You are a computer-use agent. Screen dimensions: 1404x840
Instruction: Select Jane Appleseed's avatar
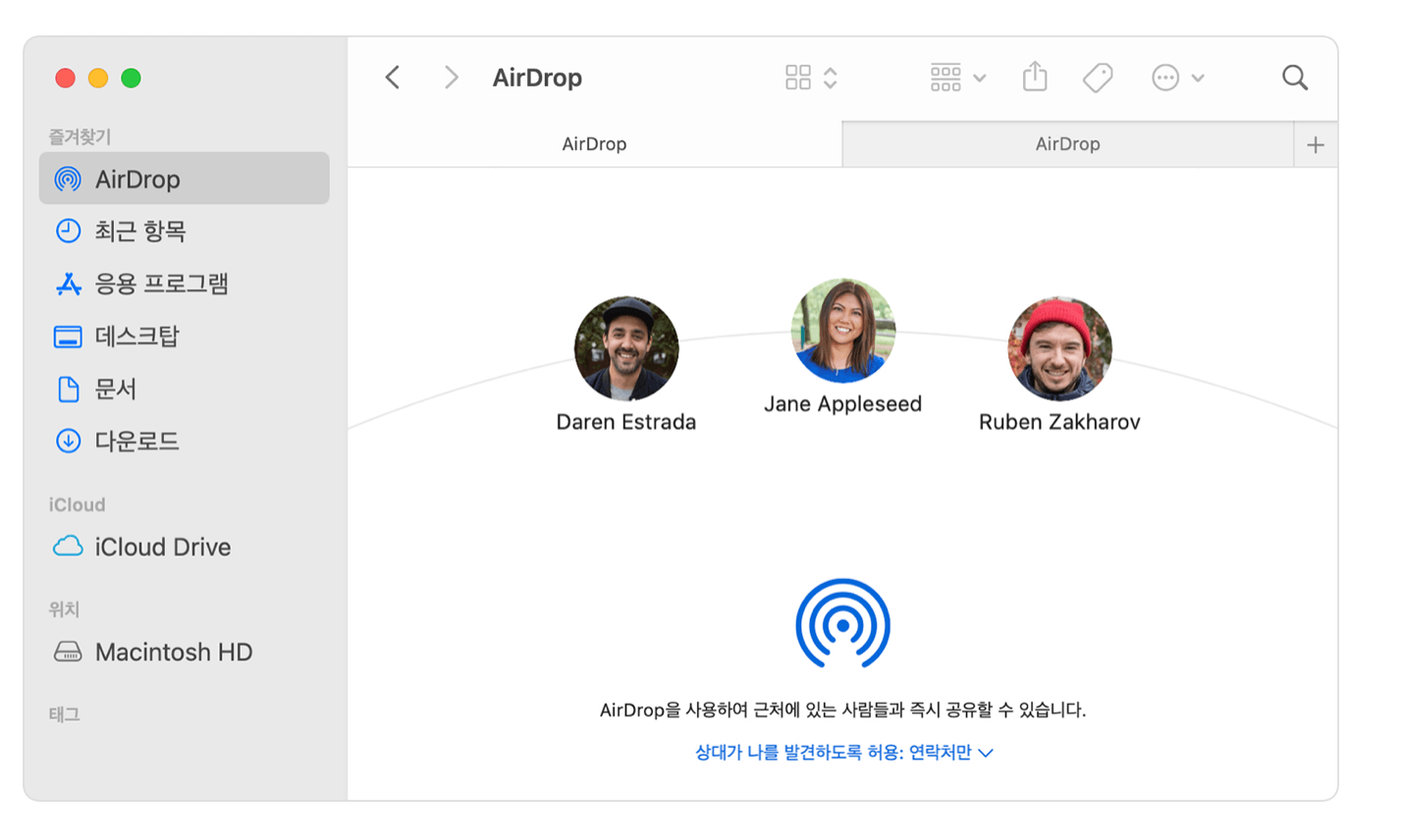pyautogui.click(x=843, y=331)
